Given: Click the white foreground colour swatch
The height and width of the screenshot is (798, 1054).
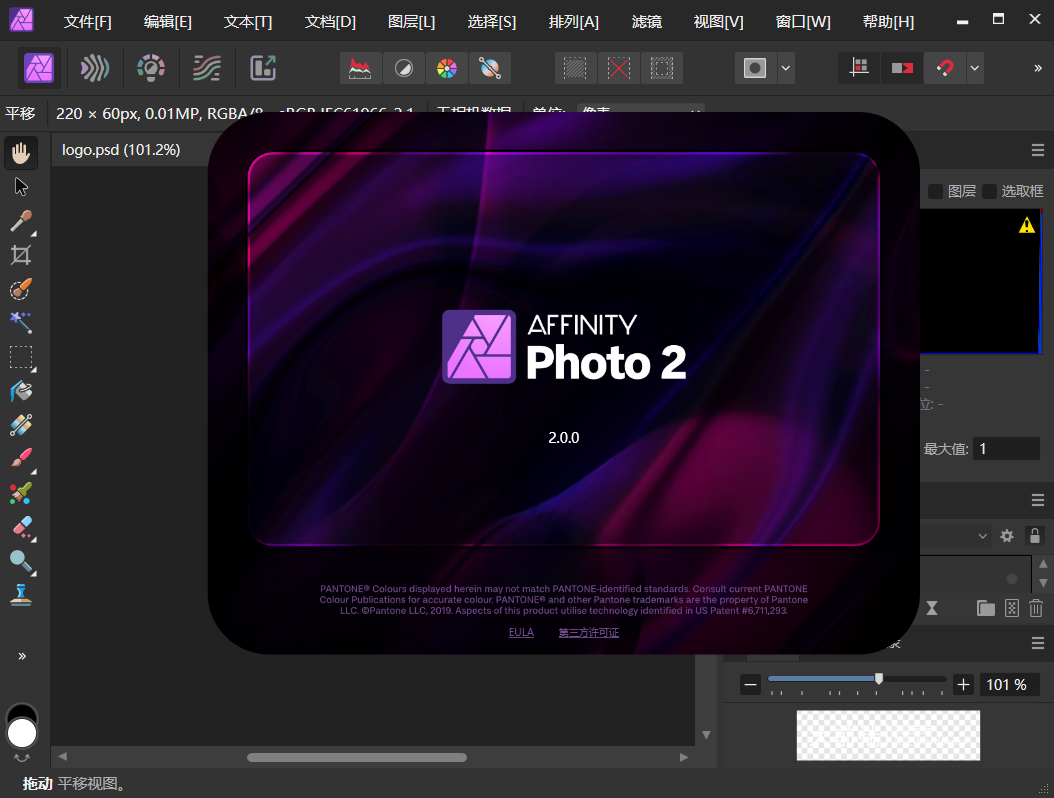Looking at the screenshot, I should click(22, 733).
